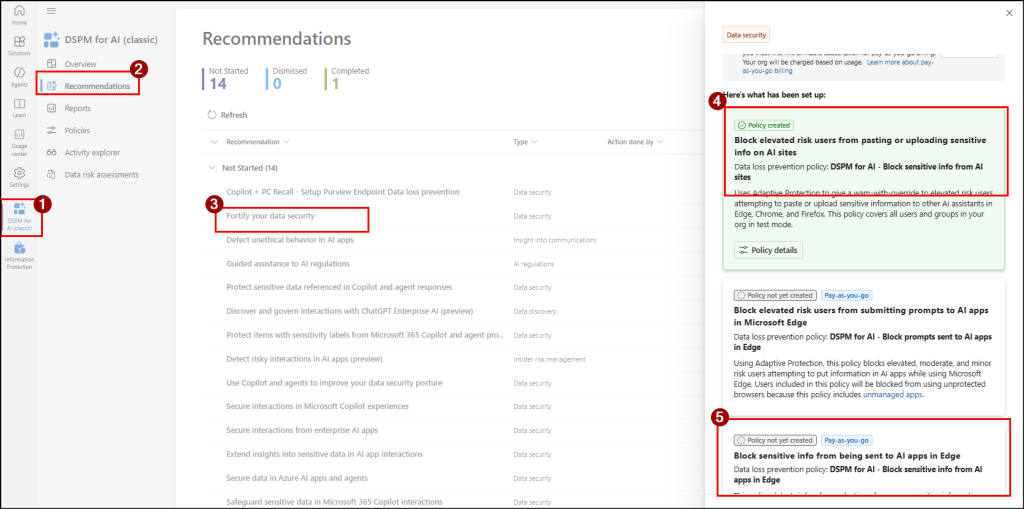Image resolution: width=1024 pixels, height=509 pixels.
Task: Click Insight into communications type cell
Action: click(554, 240)
